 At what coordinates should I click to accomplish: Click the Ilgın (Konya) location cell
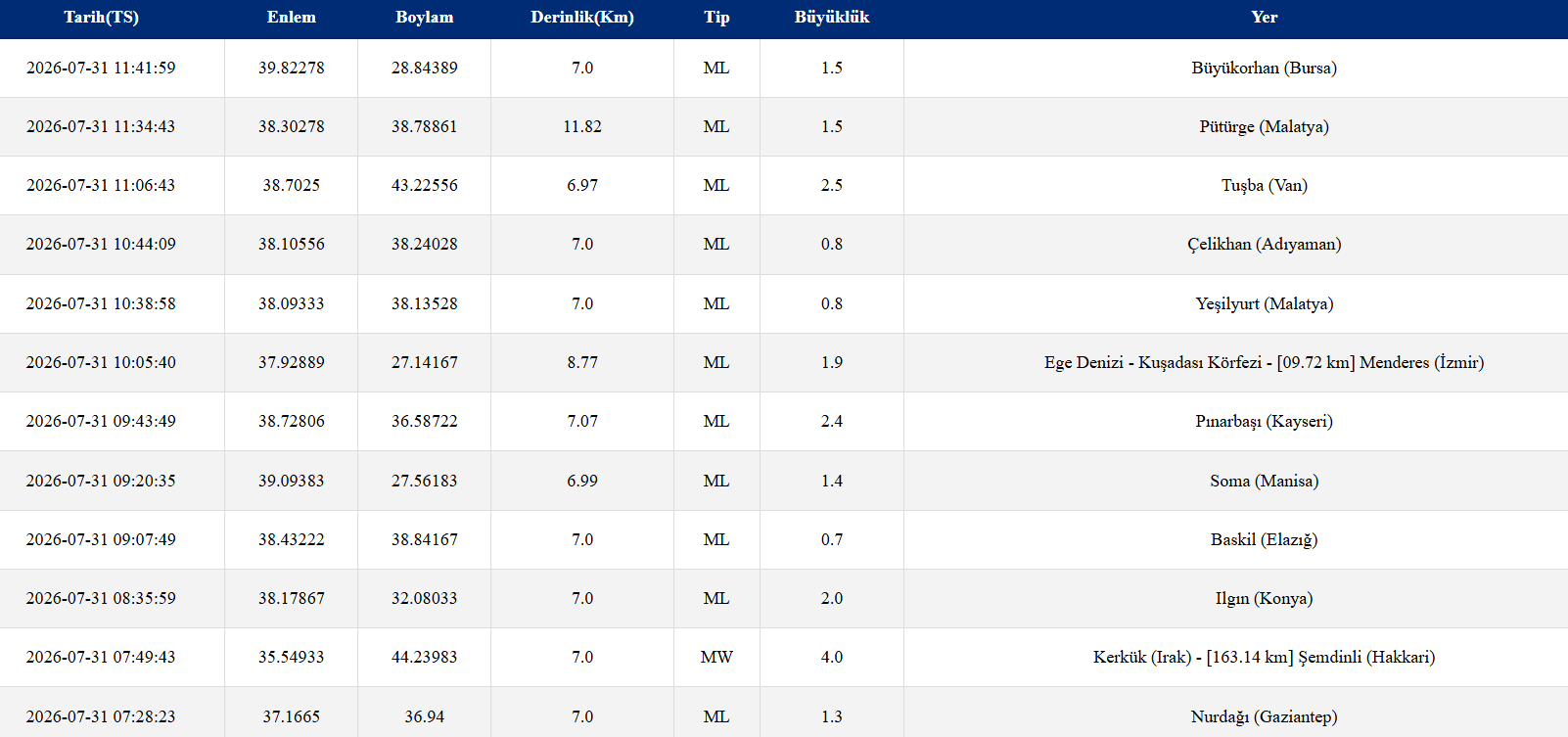[1264, 599]
